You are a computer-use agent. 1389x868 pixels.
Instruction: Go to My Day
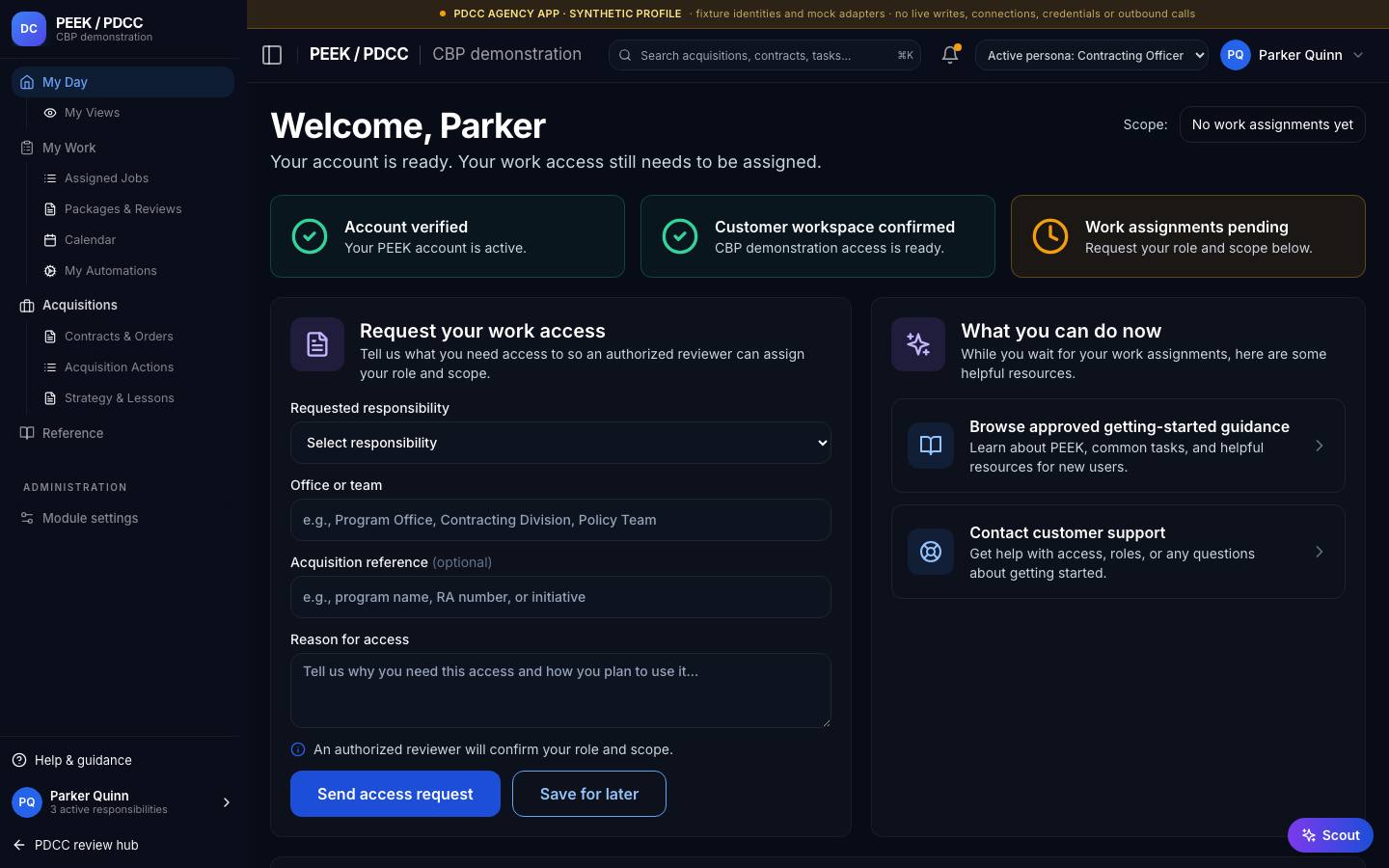click(x=123, y=82)
